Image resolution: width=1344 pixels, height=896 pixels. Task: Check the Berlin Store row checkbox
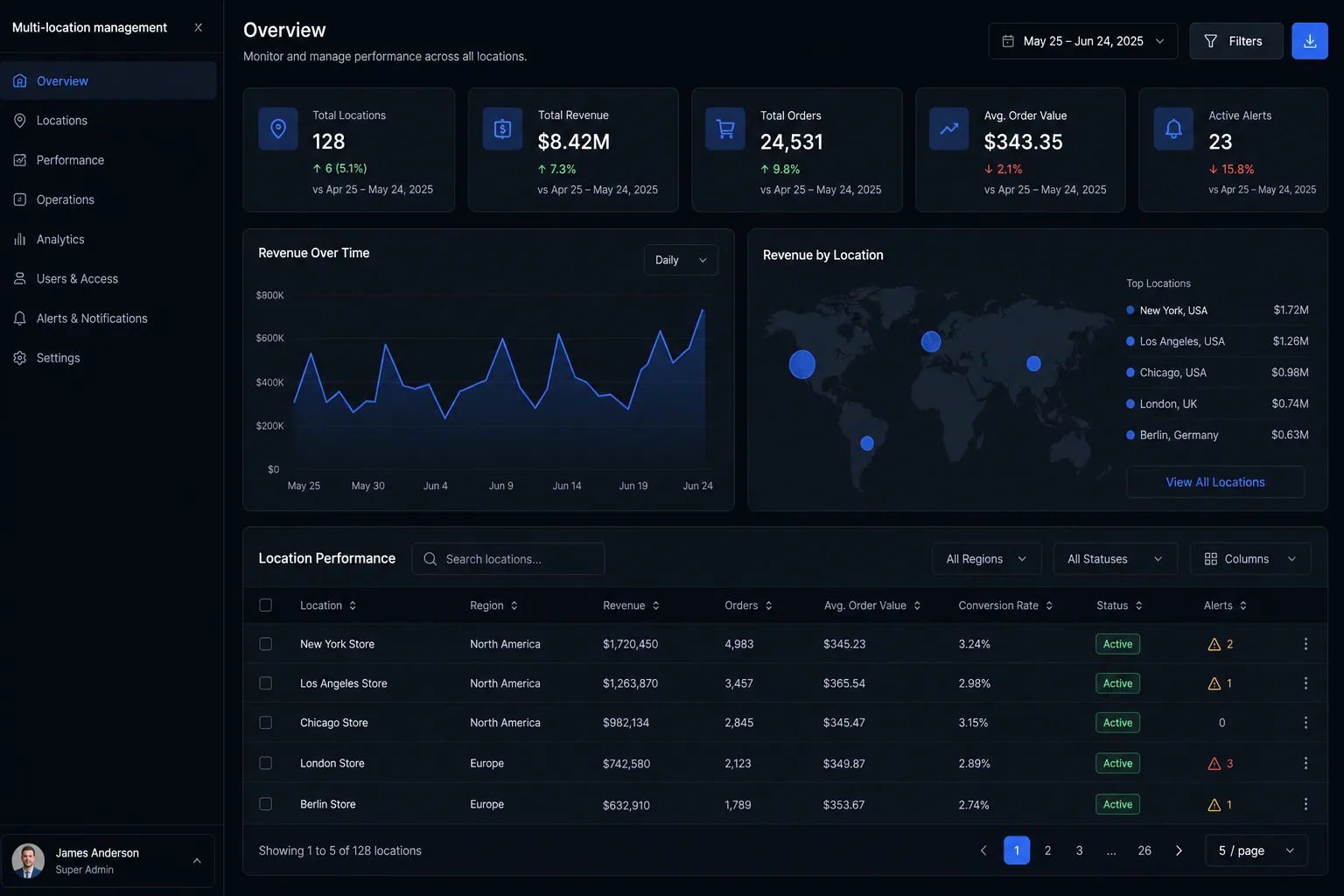pyautogui.click(x=266, y=804)
